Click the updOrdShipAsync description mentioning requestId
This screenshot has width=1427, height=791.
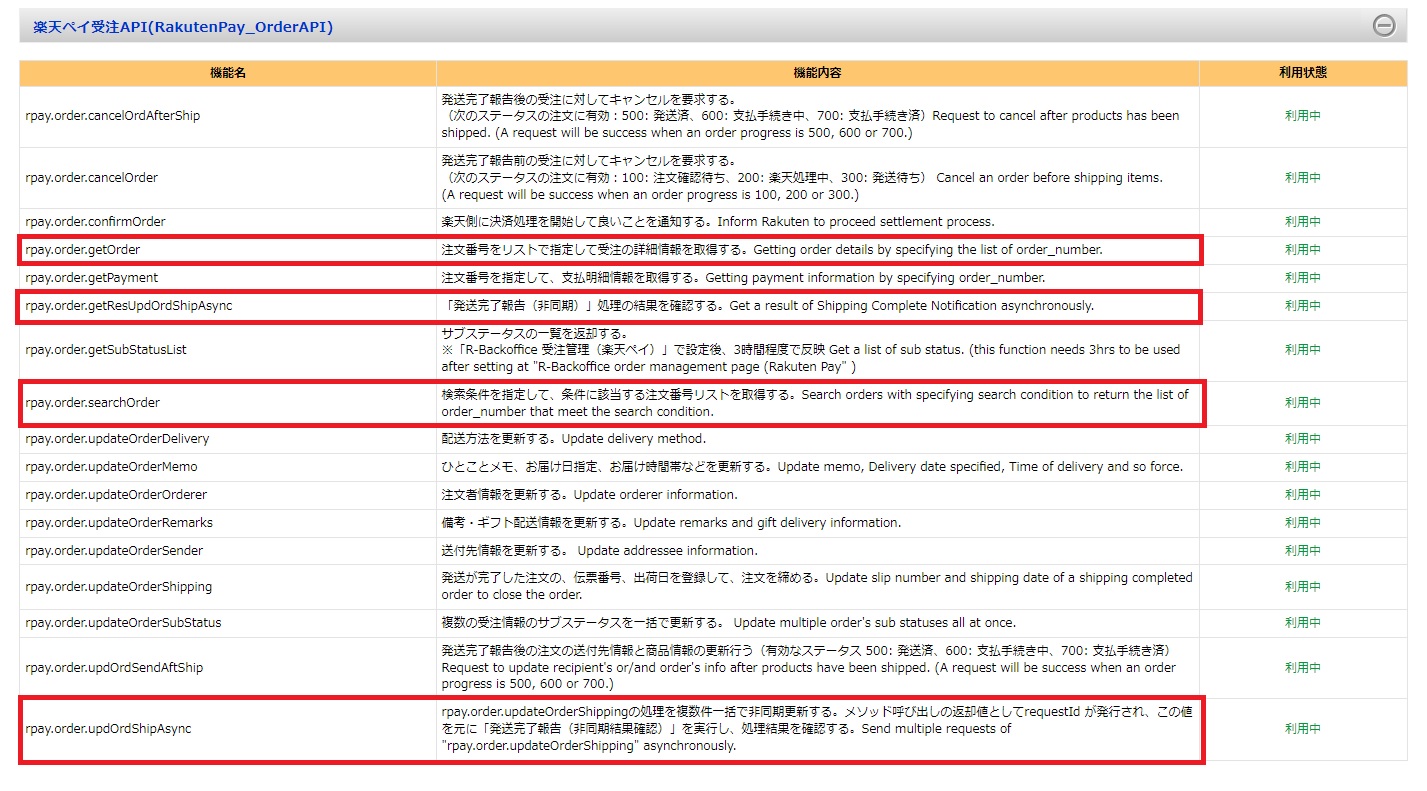pos(817,729)
